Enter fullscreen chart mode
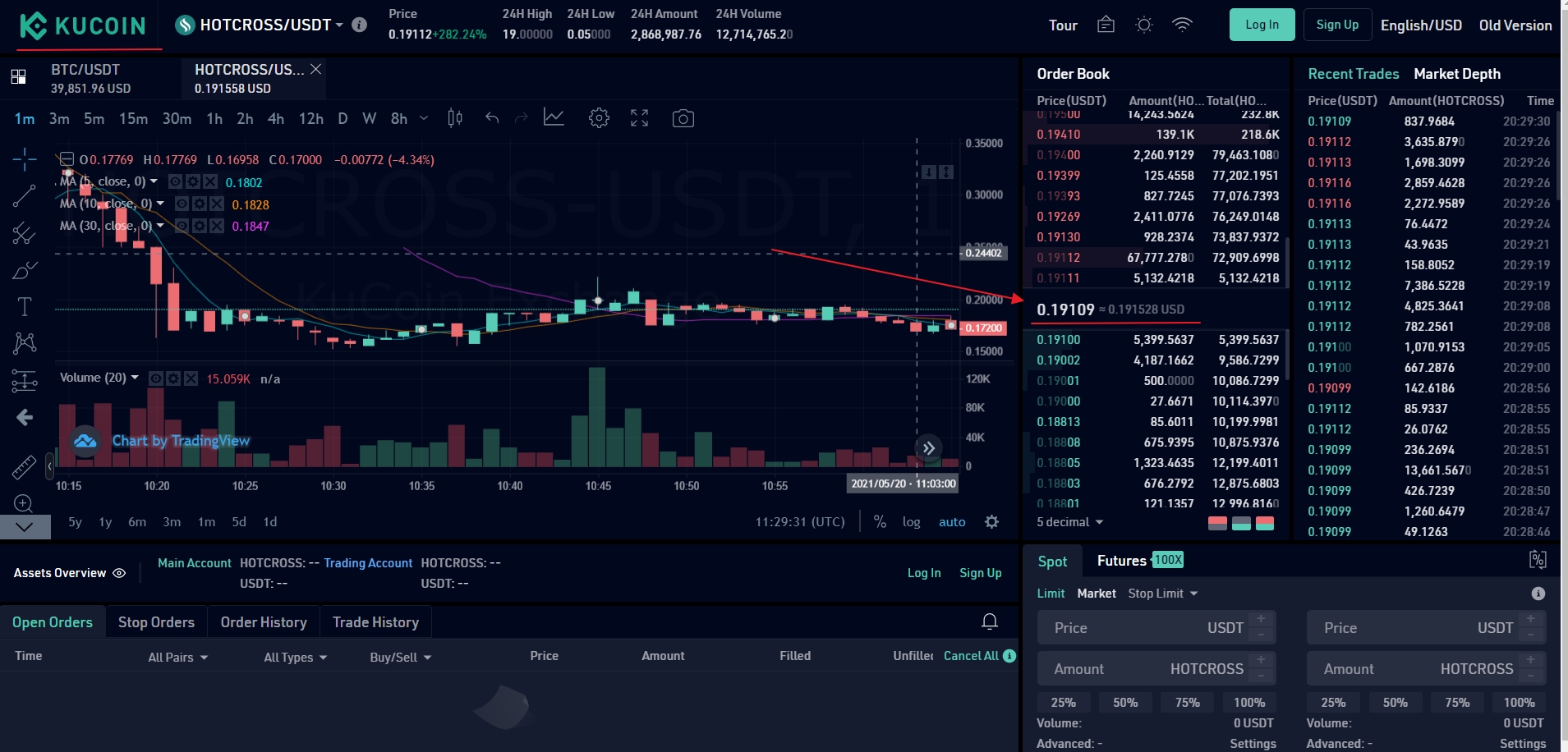The image size is (1568, 752). tap(639, 118)
